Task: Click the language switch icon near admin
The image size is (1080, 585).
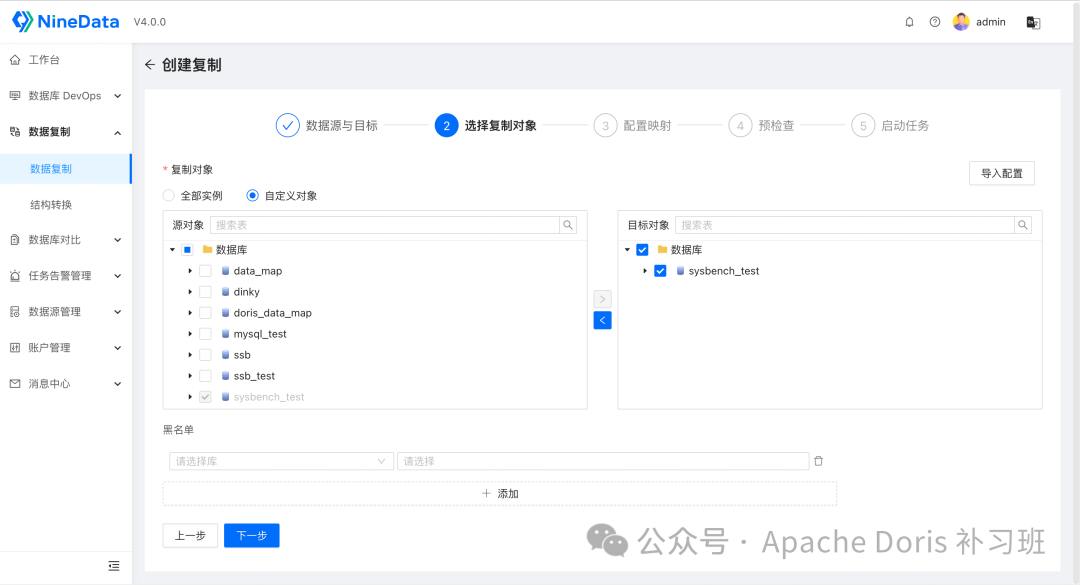Action: coord(1032,21)
